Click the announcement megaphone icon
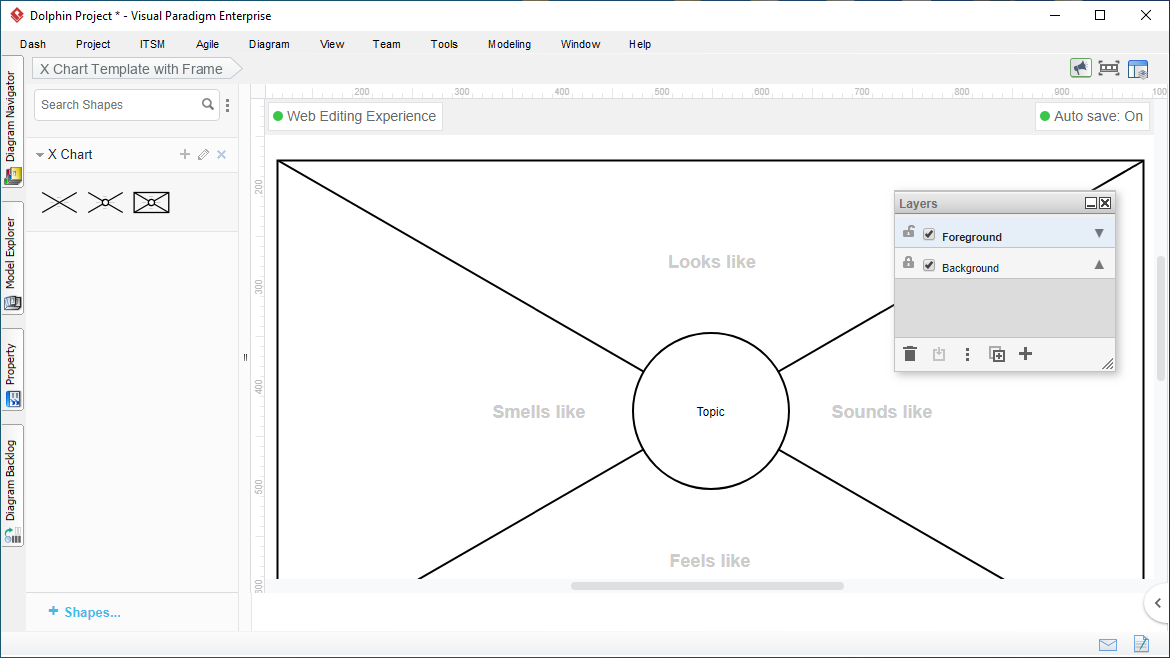The image size is (1170, 658). 1080,69
